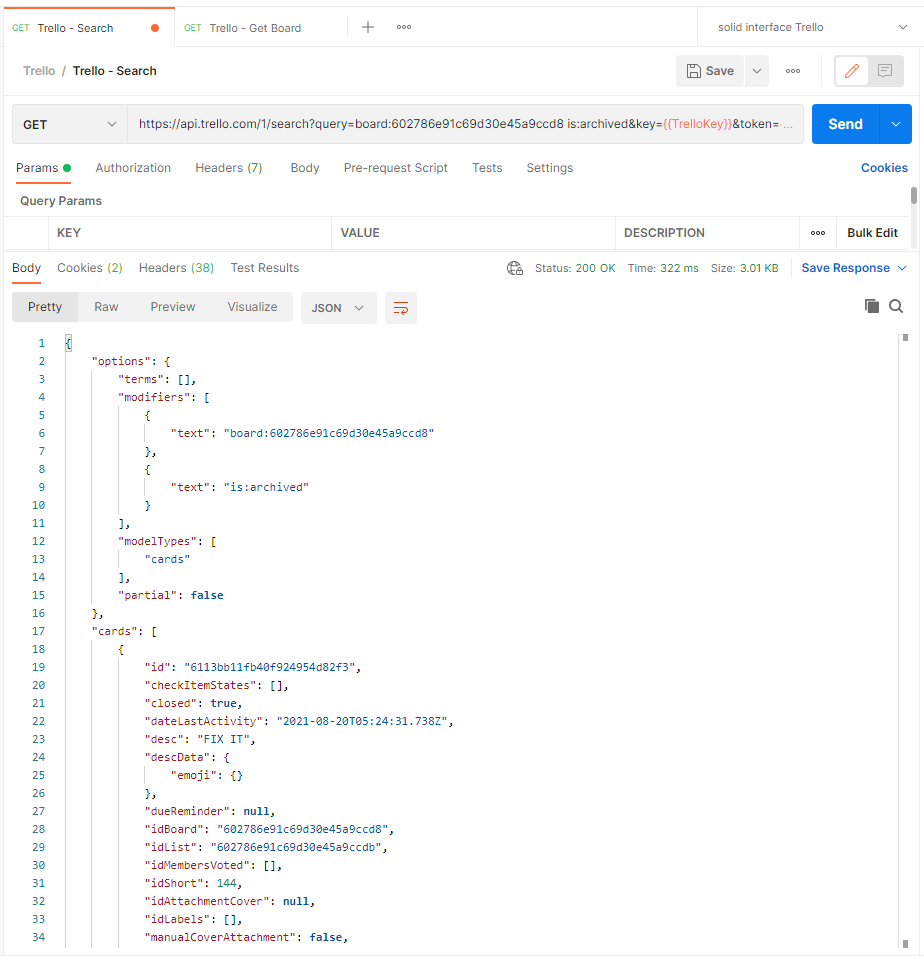This screenshot has height=959, width=924.
Task: Click Bulk Edit for query params
Action: pyautogui.click(x=872, y=233)
